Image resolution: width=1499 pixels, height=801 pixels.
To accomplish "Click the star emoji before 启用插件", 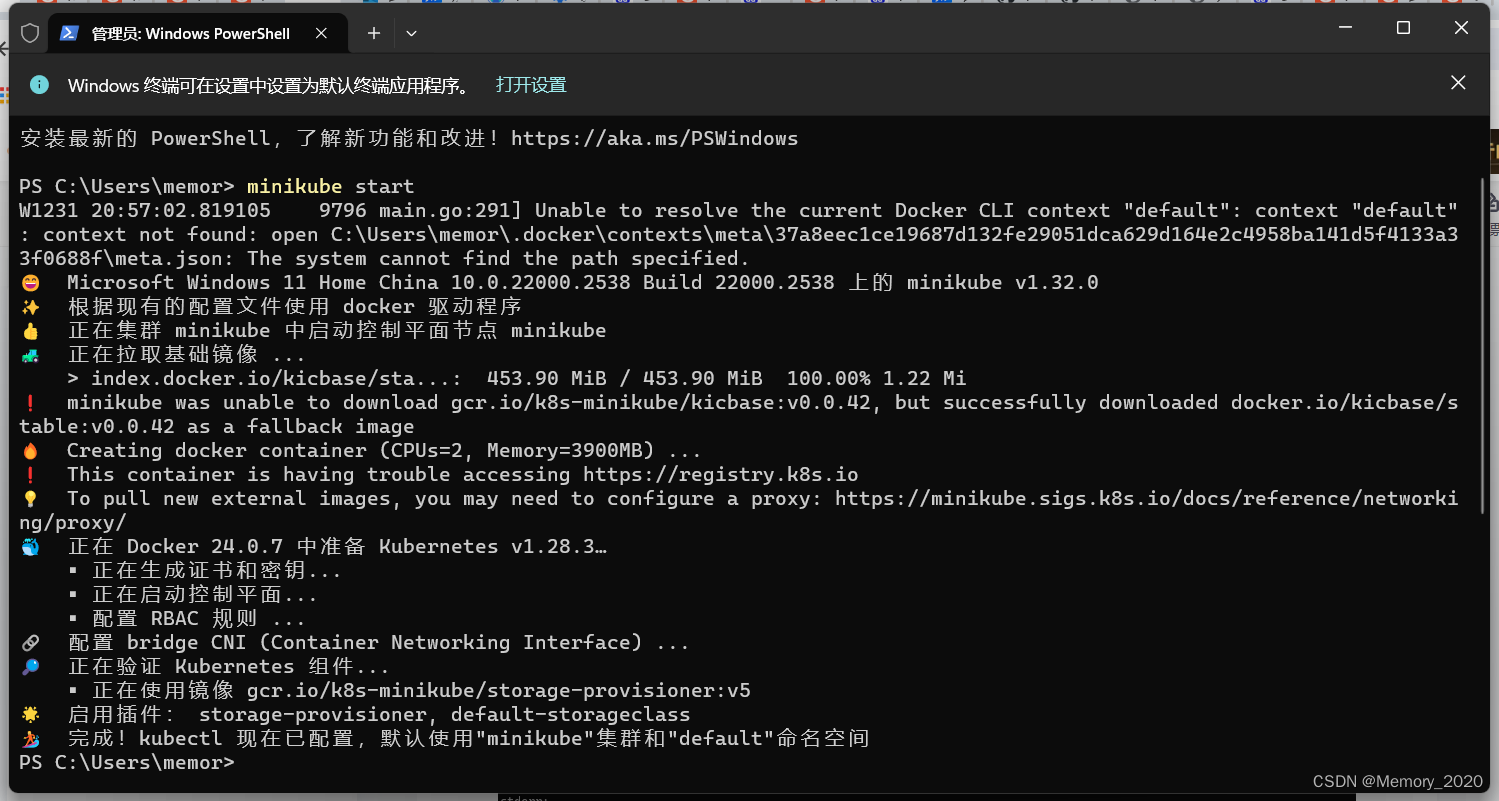I will pyautogui.click(x=29, y=715).
